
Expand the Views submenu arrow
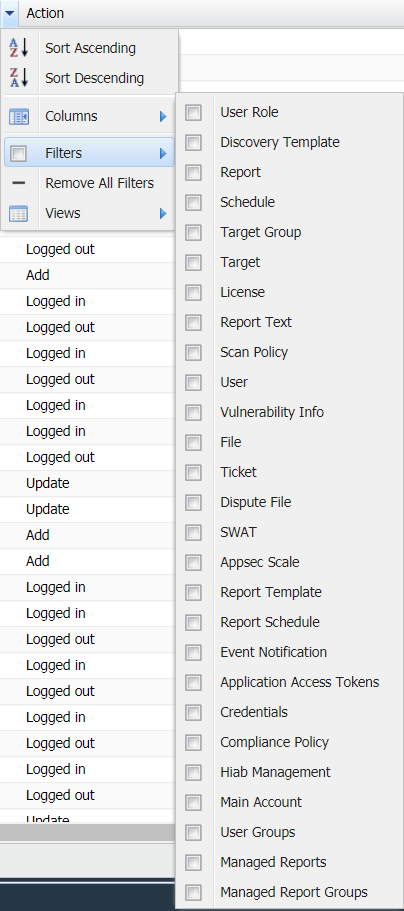[163, 214]
